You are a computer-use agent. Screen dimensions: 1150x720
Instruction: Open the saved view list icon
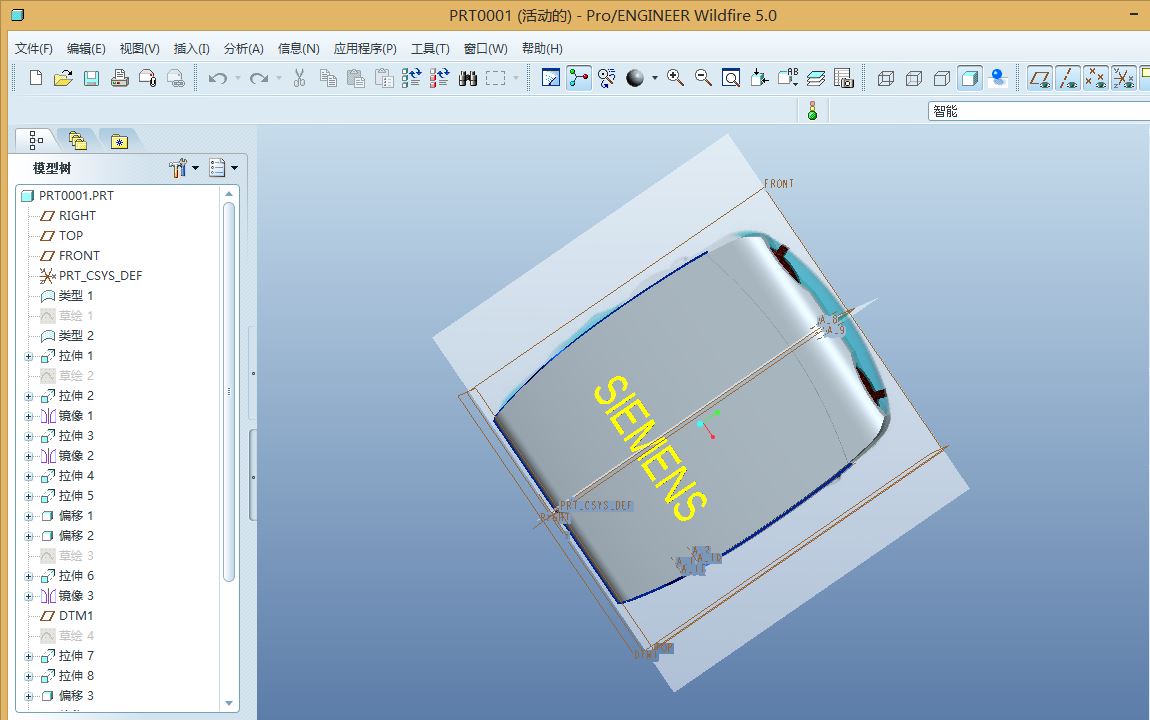[x=788, y=78]
